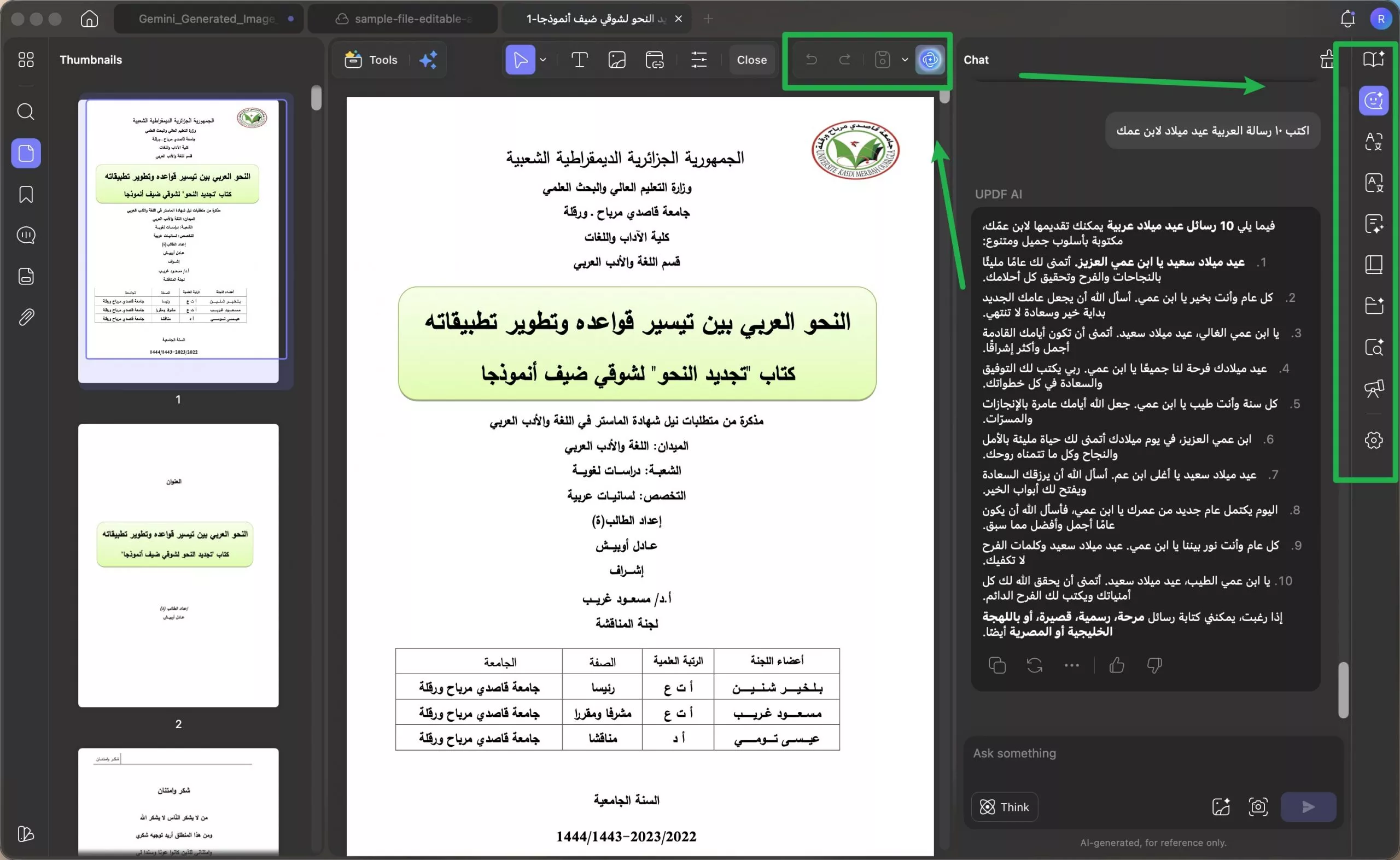Open the AI reading book-sparkle icon

coord(1373,59)
